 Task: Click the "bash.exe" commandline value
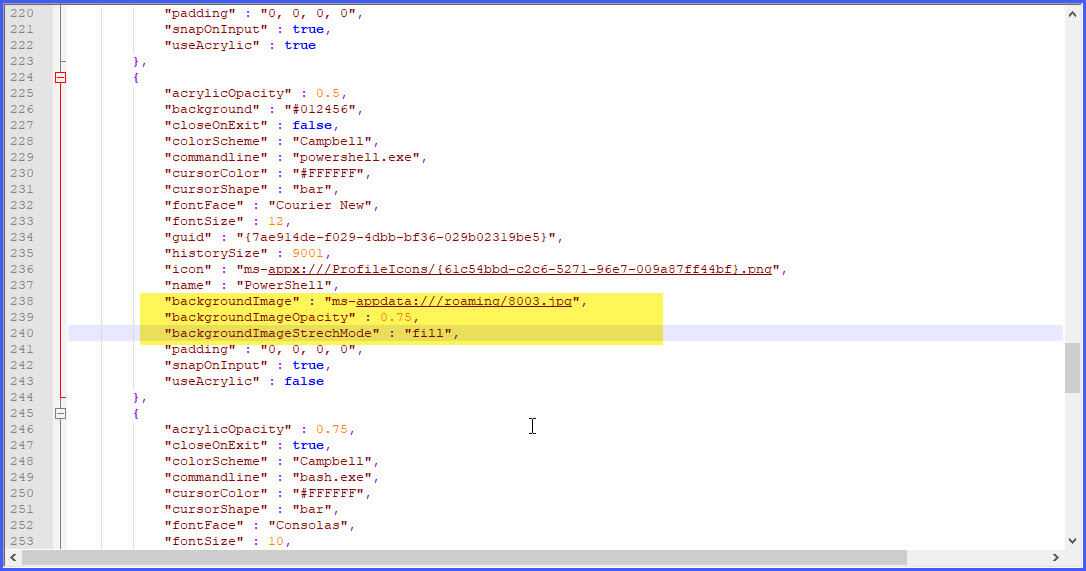pos(335,477)
